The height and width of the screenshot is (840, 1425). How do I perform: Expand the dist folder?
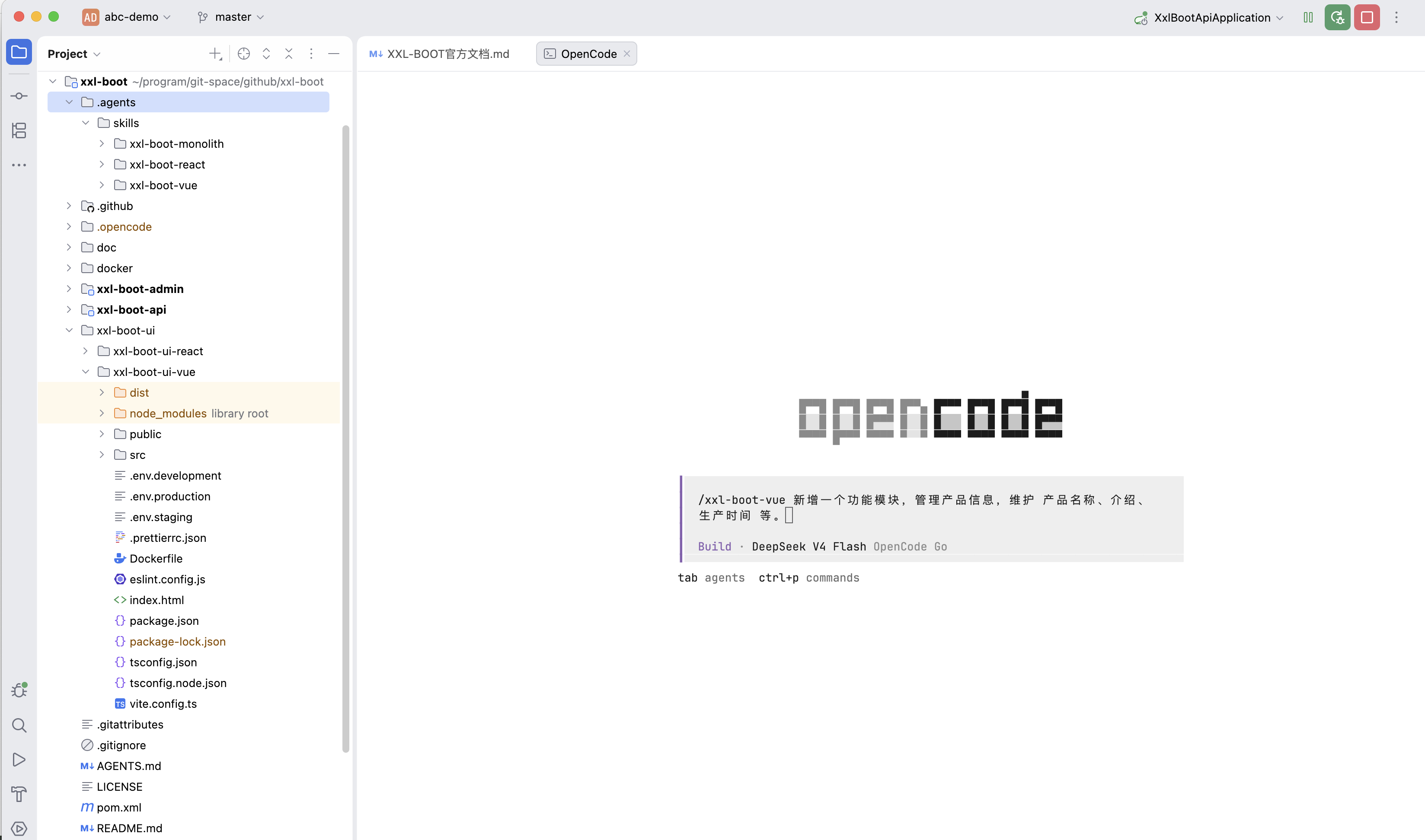point(101,393)
